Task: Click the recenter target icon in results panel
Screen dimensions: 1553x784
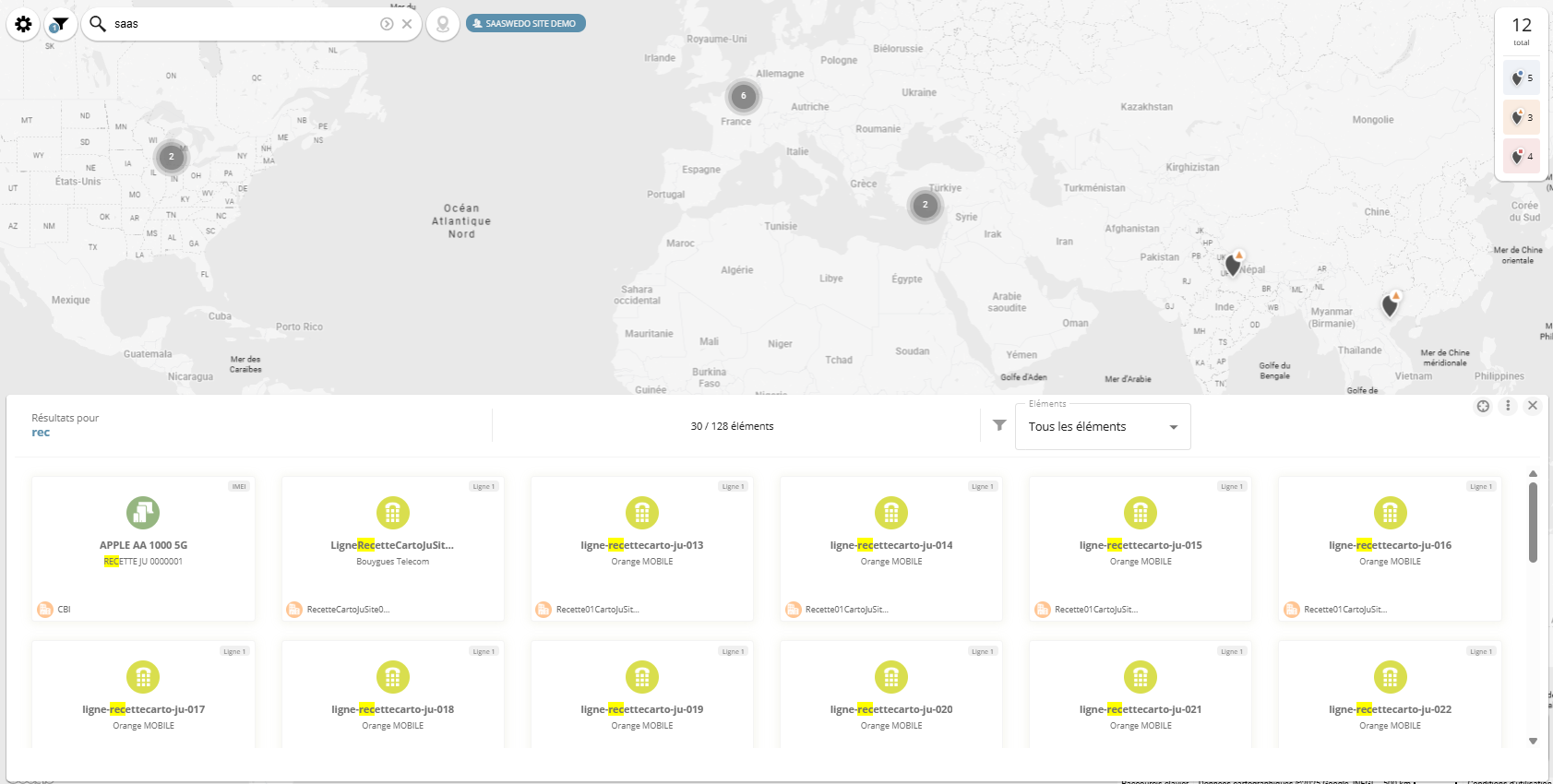Action: 1483,406
